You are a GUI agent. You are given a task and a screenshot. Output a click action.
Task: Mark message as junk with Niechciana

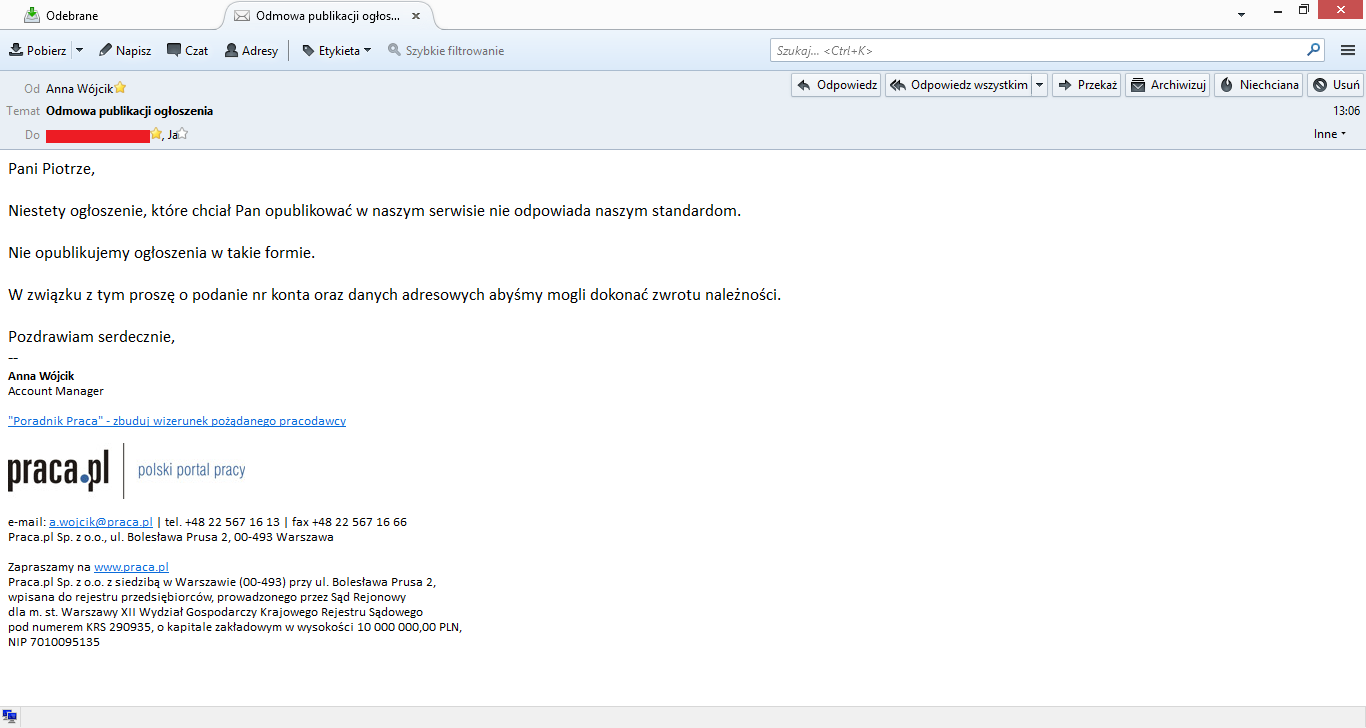coord(1258,85)
